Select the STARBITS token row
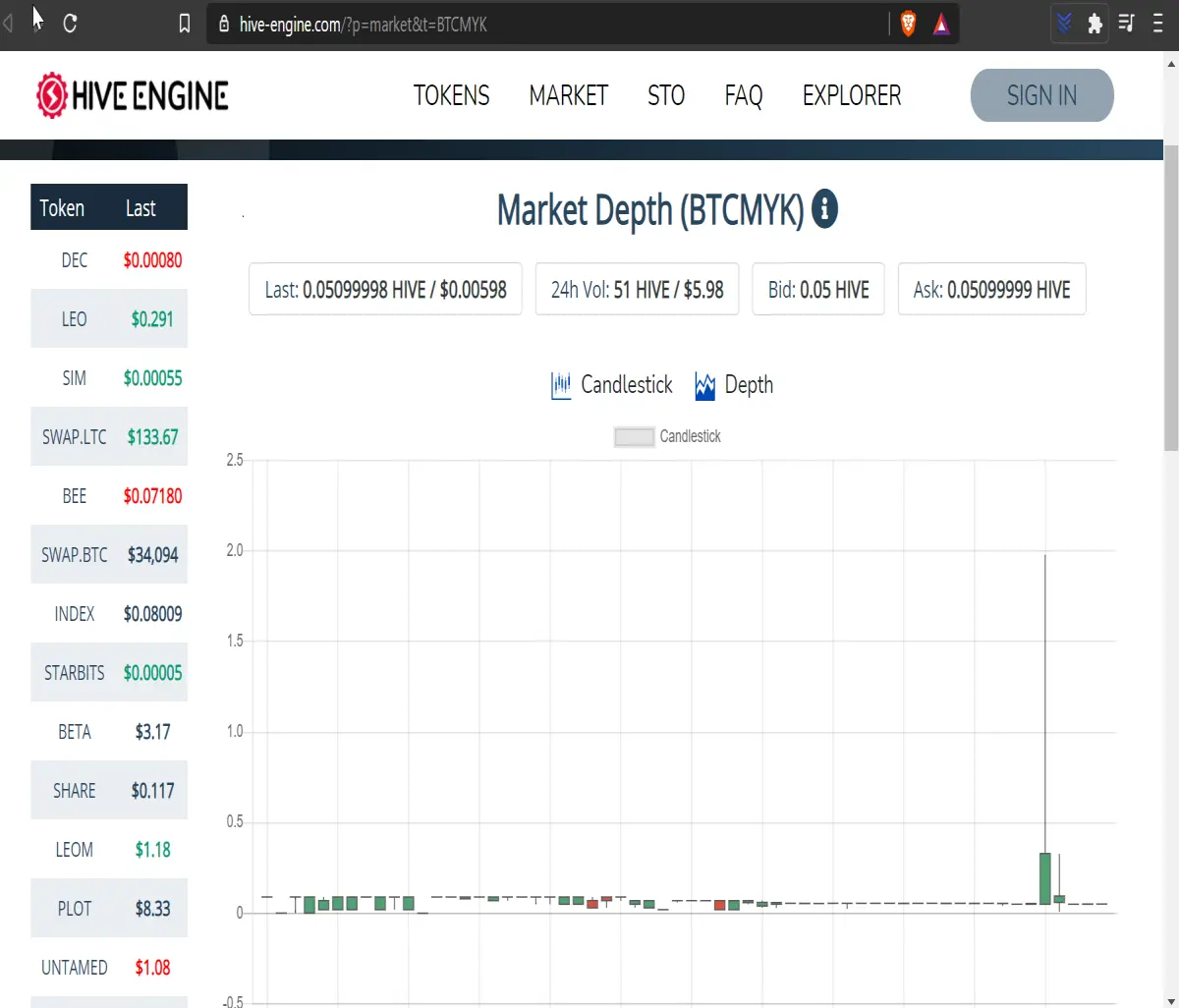1179x1008 pixels. [109, 672]
